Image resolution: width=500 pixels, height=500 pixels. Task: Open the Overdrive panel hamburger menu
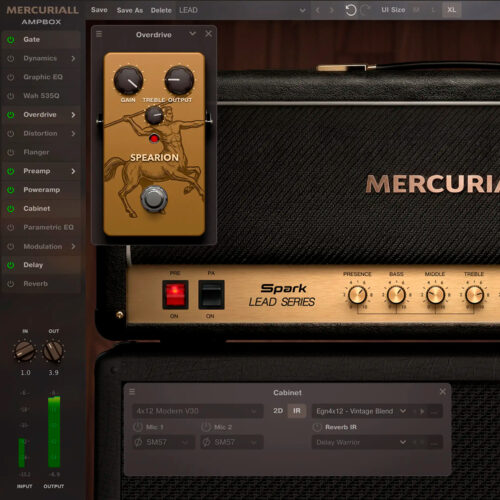99,34
